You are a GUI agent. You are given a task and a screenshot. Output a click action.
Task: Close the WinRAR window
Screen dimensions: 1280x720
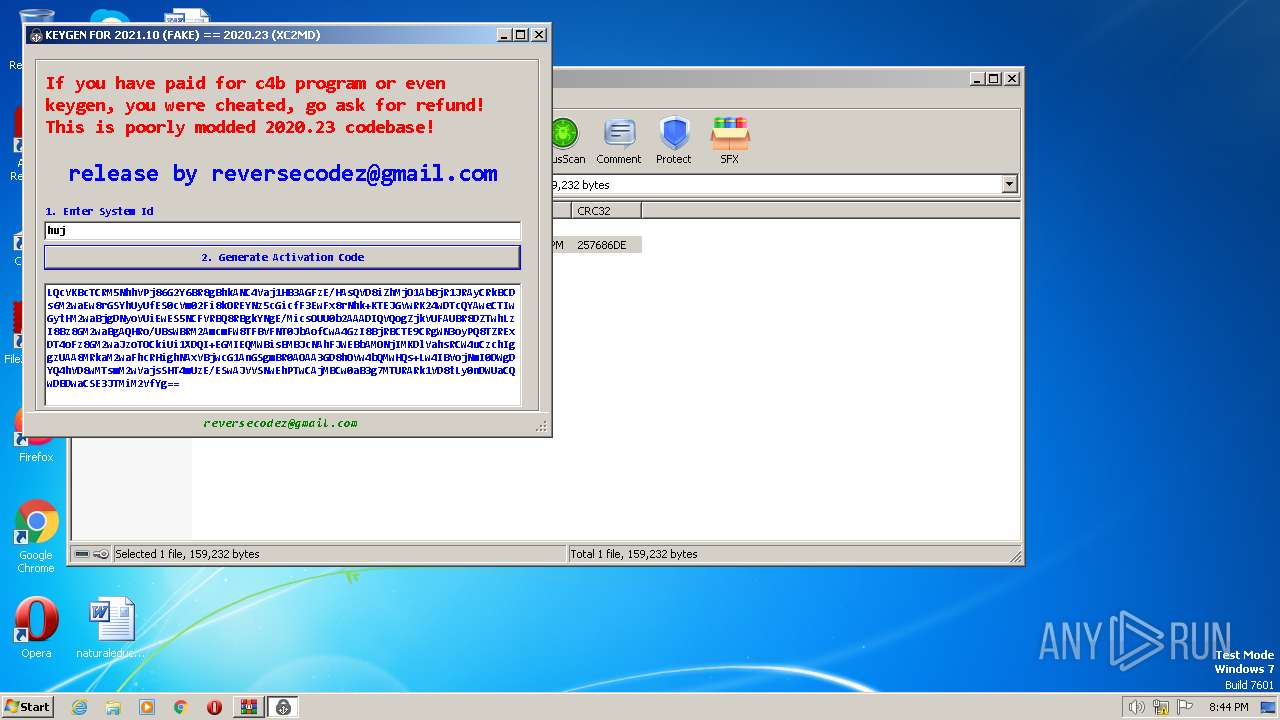tap(1012, 78)
